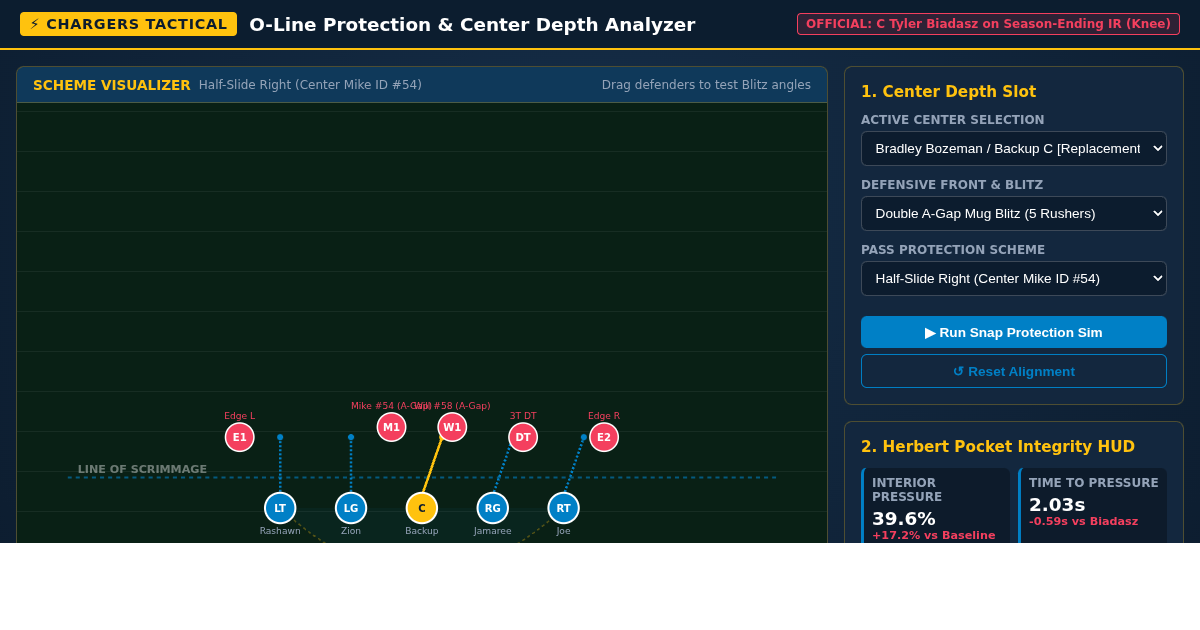Screen dimensions: 1200x630
Task: Click the 'Half-Slide Right (Center Mike ID #54)' subtitle
Action: click(x=310, y=85)
